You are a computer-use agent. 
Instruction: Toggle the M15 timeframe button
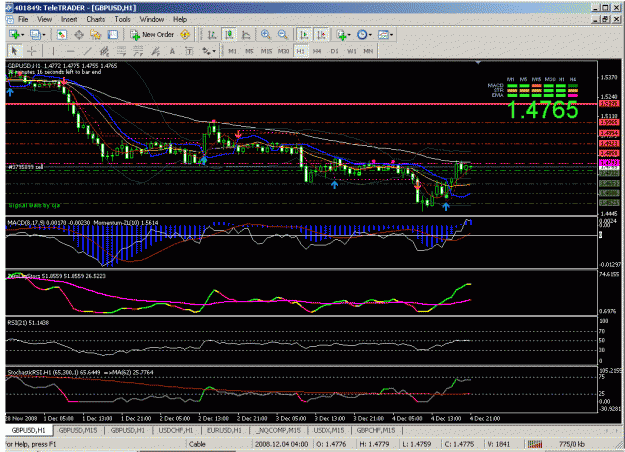266,51
